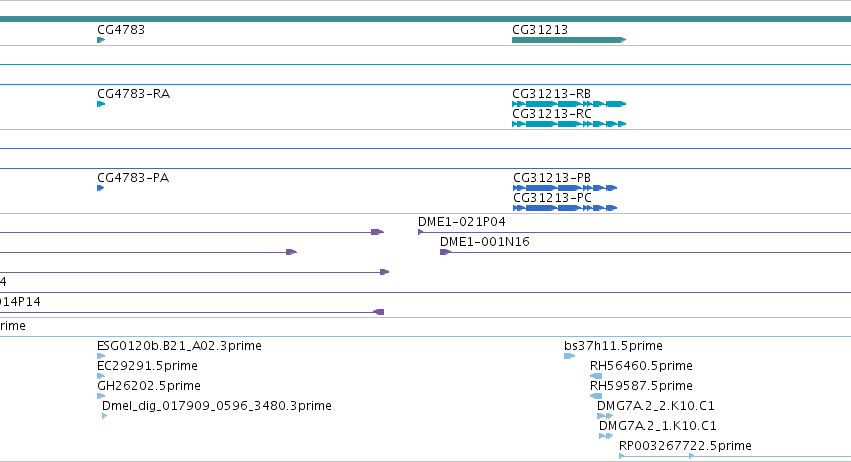851x462 pixels.
Task: Click the ESG0120b.B21_A02.3prime EST glyph
Action: pos(101,356)
